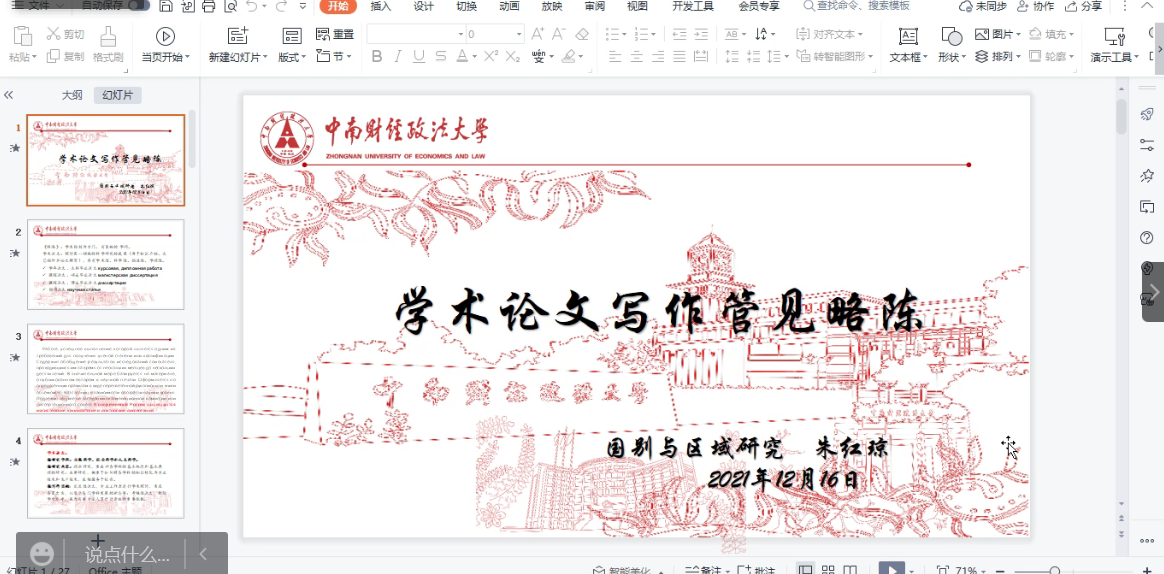Click the Save icon in quick access toolbar

[165, 7]
